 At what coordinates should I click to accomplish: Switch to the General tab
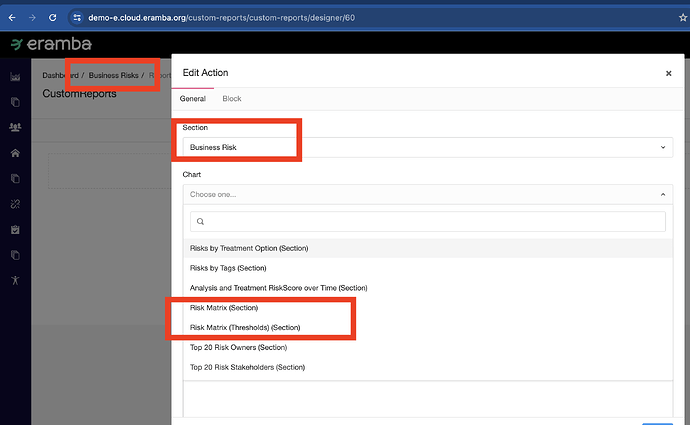tap(192, 99)
